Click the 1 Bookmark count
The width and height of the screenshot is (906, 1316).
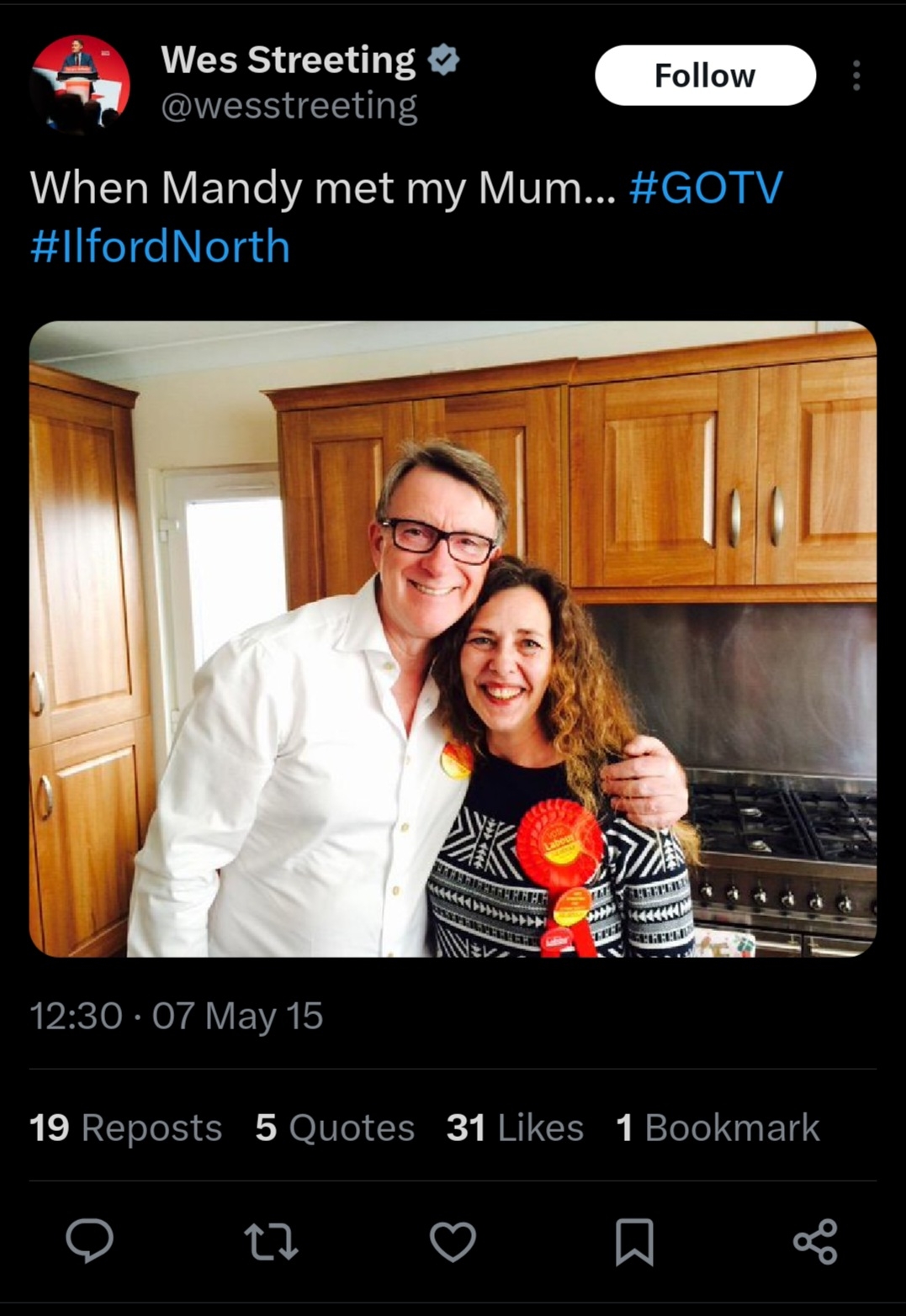[x=718, y=1128]
